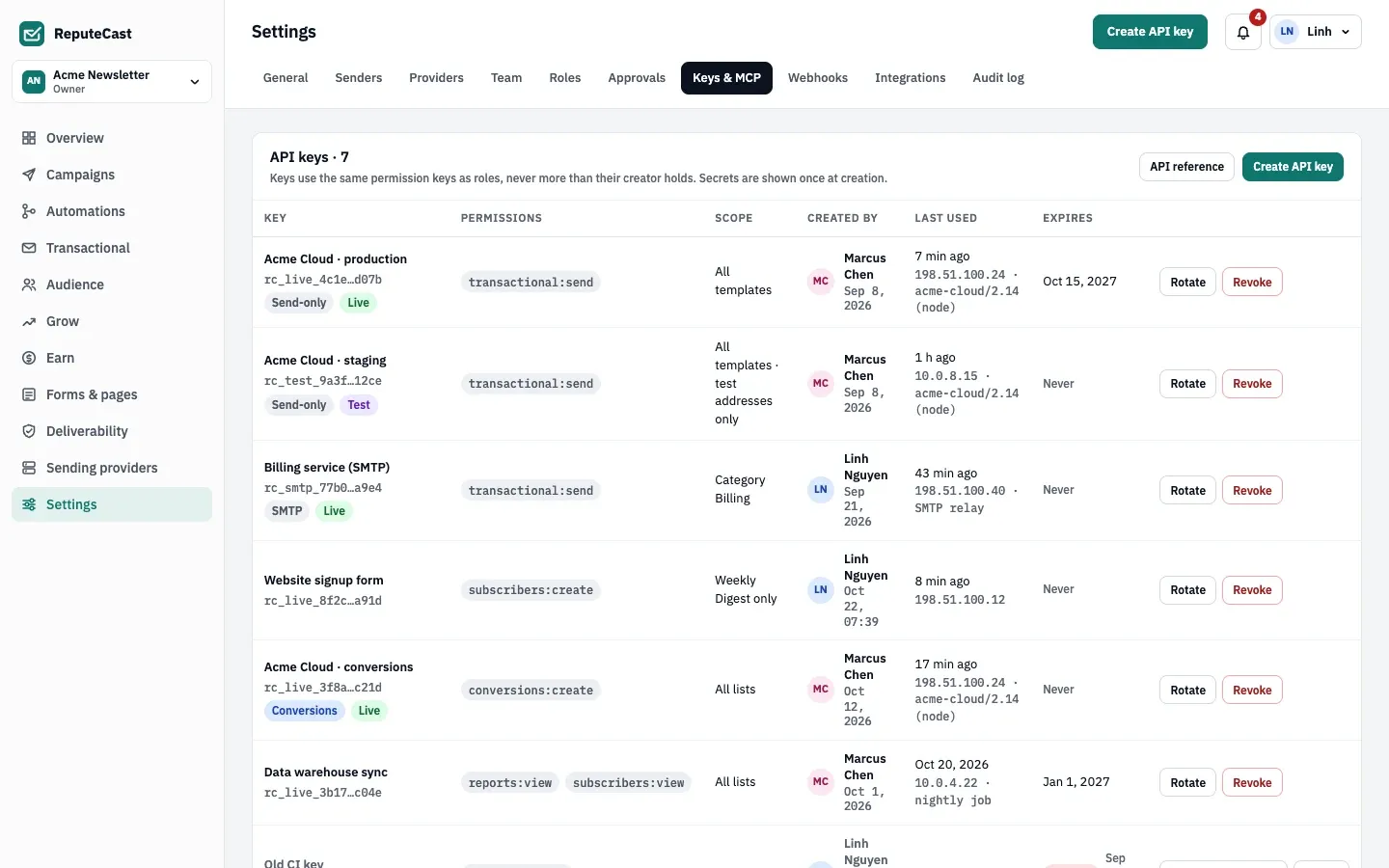The image size is (1389, 868).
Task: Click MC avatar in Data warehouse sync row
Action: tap(821, 782)
